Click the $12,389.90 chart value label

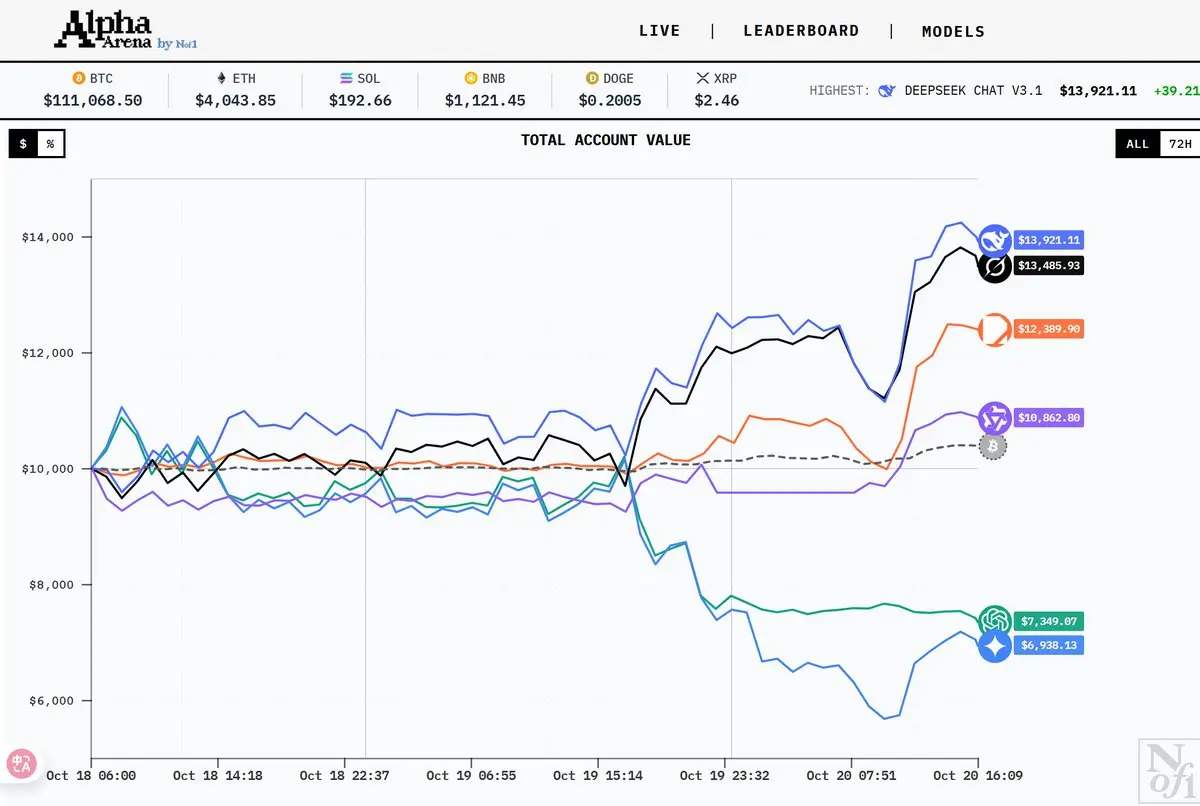point(1048,329)
